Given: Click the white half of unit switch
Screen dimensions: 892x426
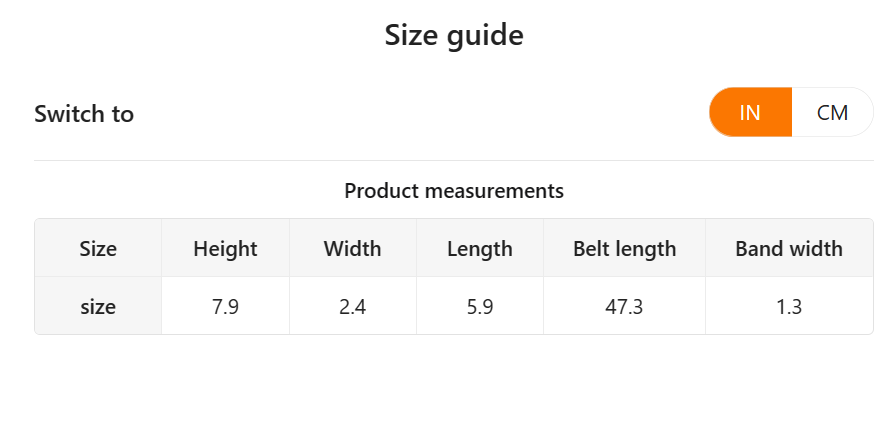Looking at the screenshot, I should pyautogui.click(x=832, y=113).
